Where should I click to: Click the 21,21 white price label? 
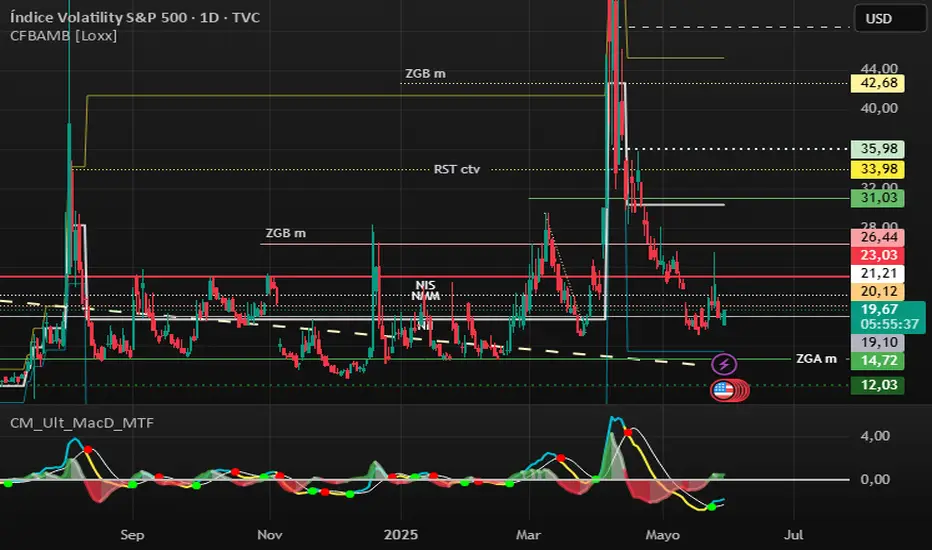point(878,274)
